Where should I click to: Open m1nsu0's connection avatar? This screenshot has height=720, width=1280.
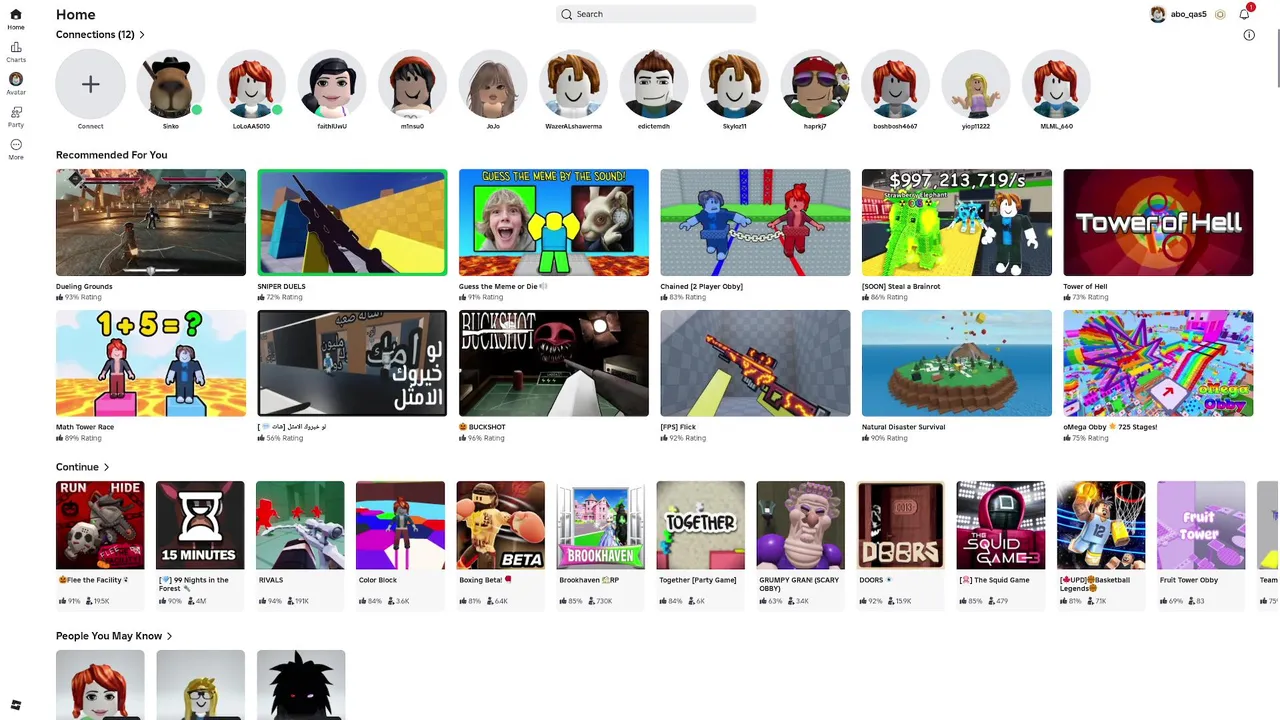412,84
